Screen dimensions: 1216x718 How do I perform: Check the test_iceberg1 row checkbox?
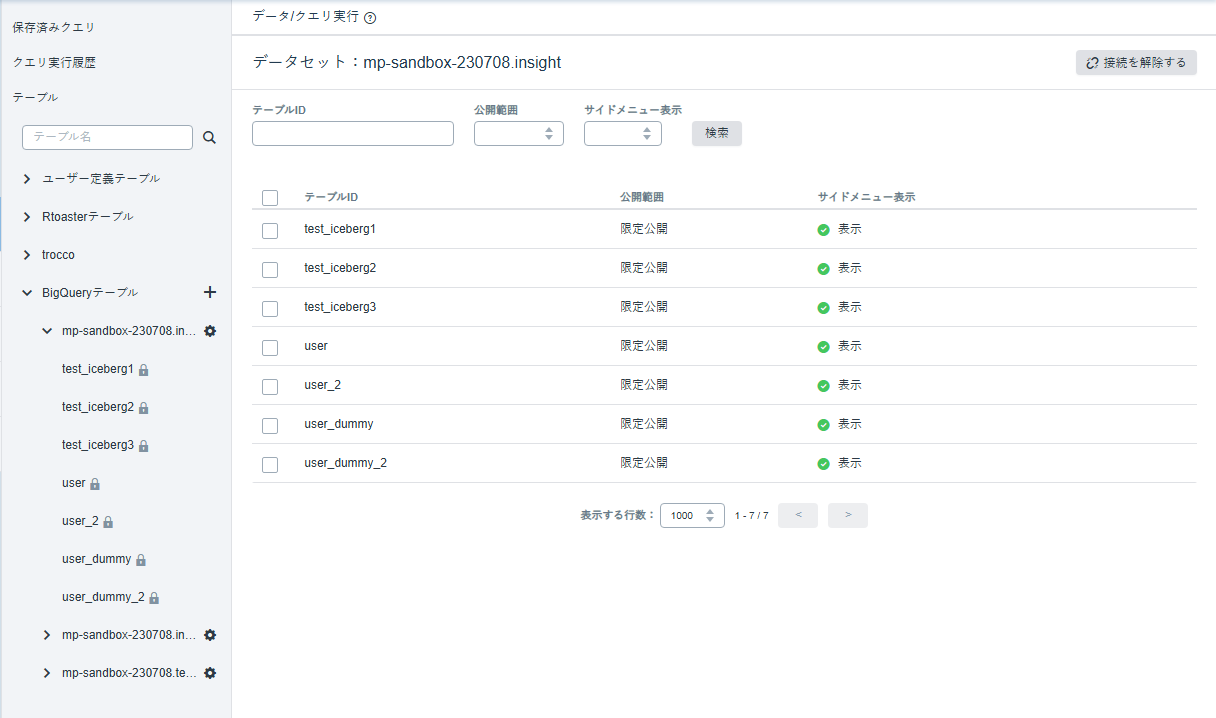tap(270, 231)
